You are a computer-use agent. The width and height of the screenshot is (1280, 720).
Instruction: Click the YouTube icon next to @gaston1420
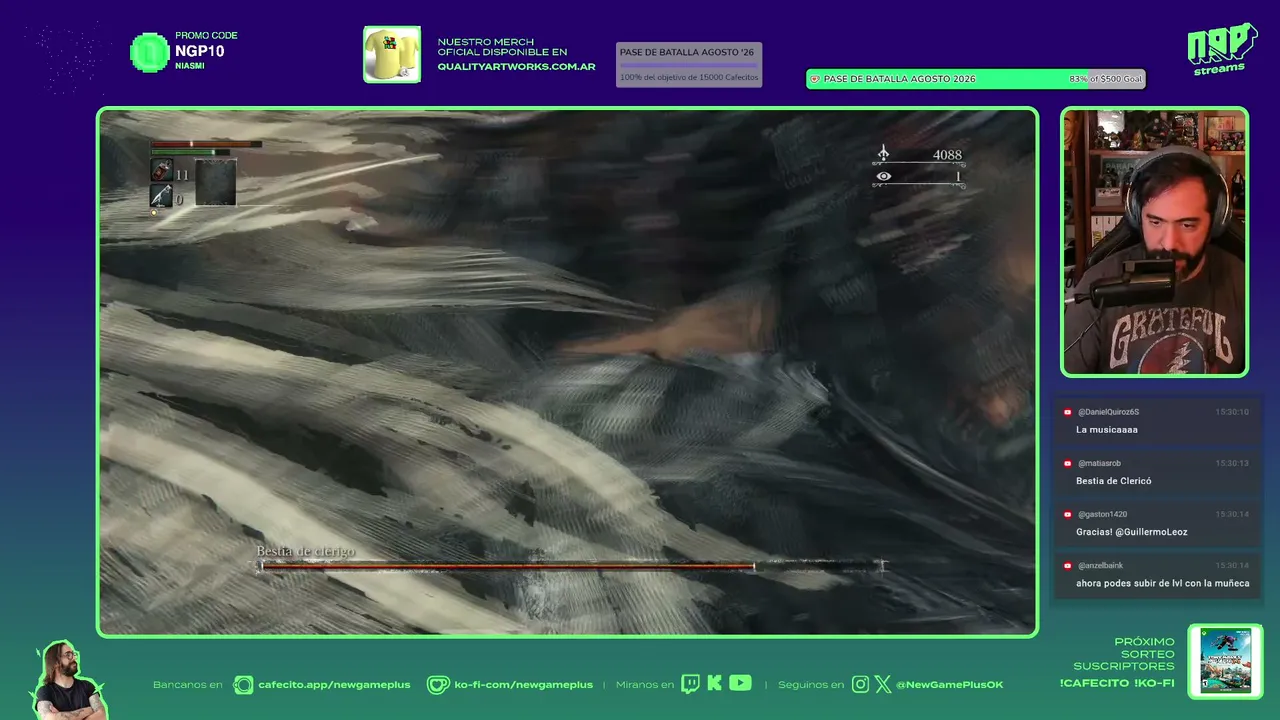click(x=1068, y=514)
